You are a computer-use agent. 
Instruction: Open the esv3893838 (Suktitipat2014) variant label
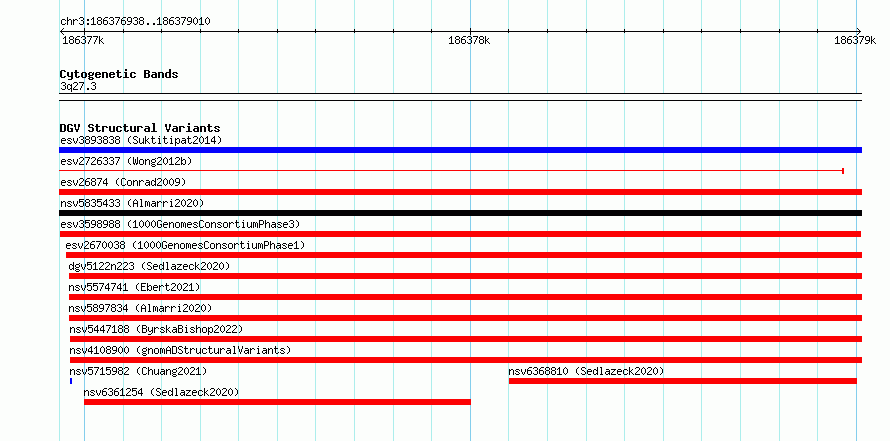tap(141, 140)
